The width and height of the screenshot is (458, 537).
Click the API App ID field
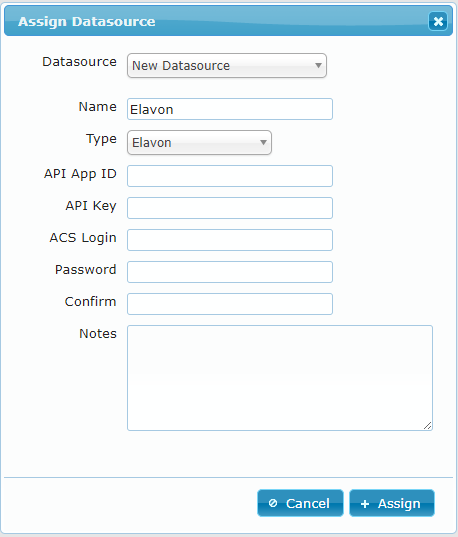point(230,176)
